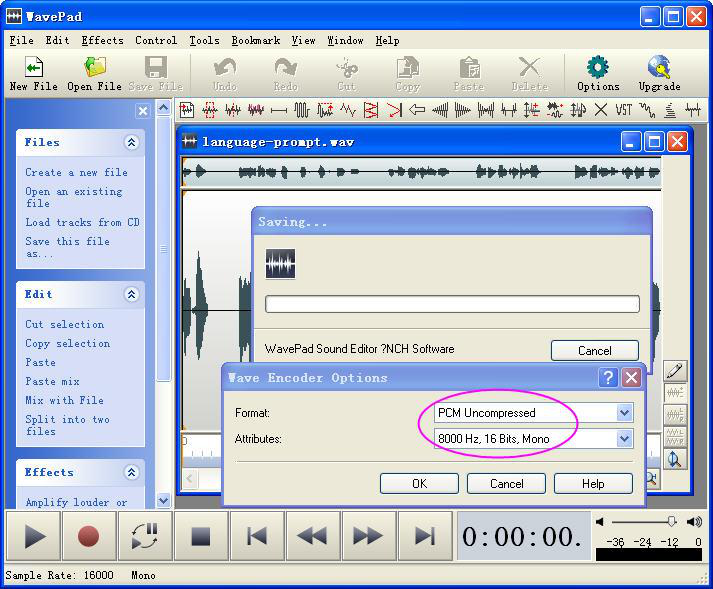
Task: Click the stacked-lines pyramid effect icon
Action: coord(670,110)
